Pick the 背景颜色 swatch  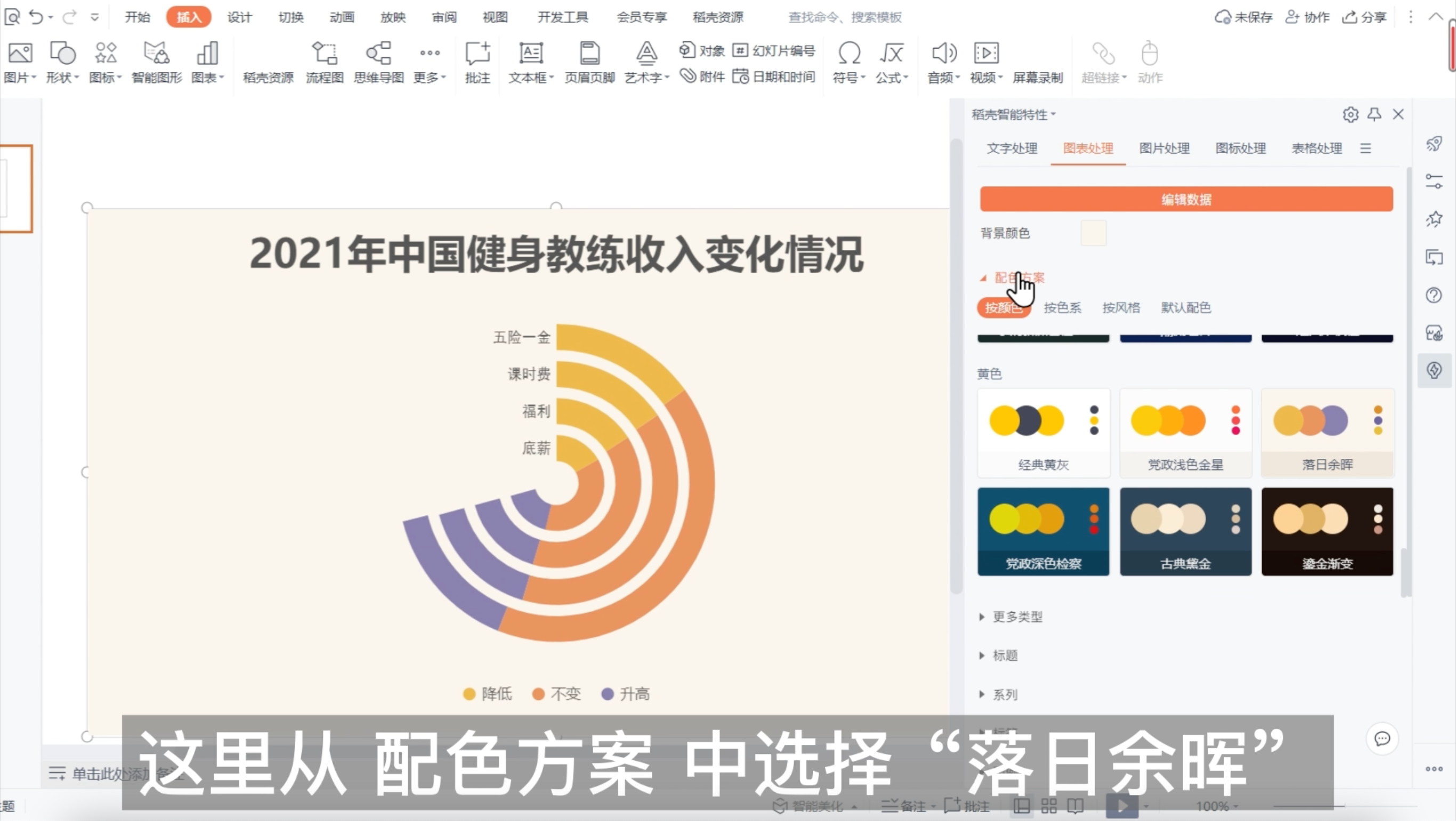point(1093,233)
